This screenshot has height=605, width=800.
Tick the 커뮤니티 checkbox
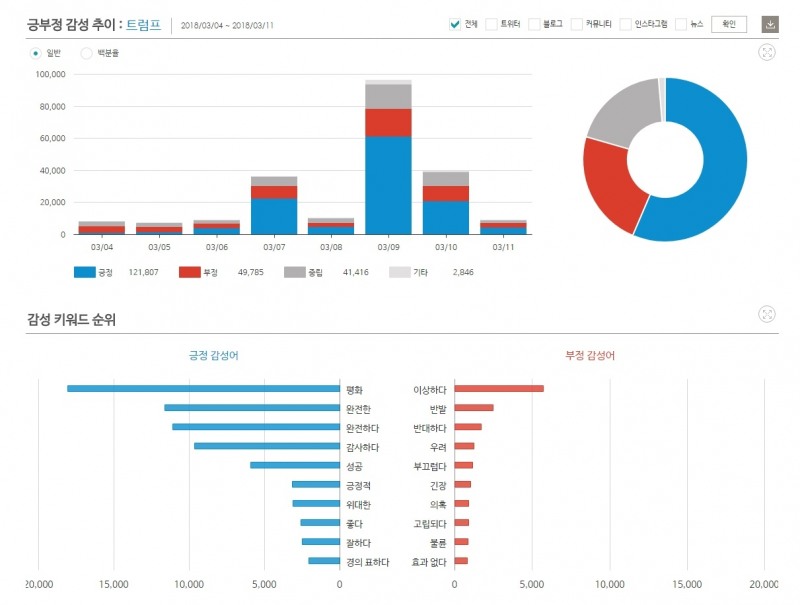pyautogui.click(x=577, y=24)
